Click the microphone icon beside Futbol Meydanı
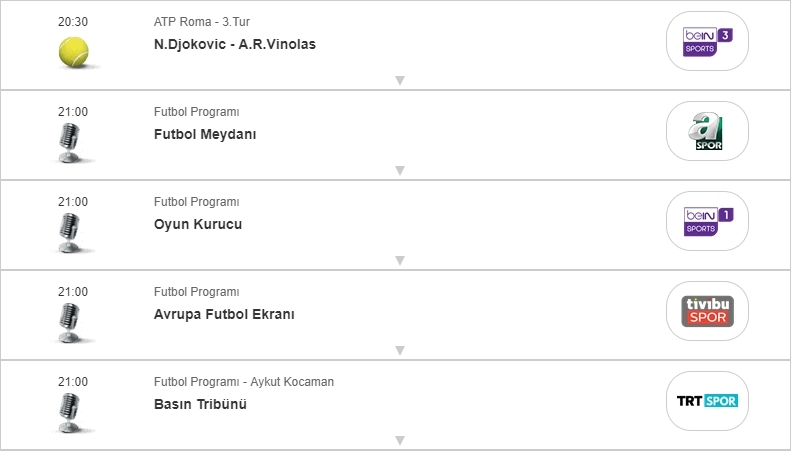 pos(70,142)
